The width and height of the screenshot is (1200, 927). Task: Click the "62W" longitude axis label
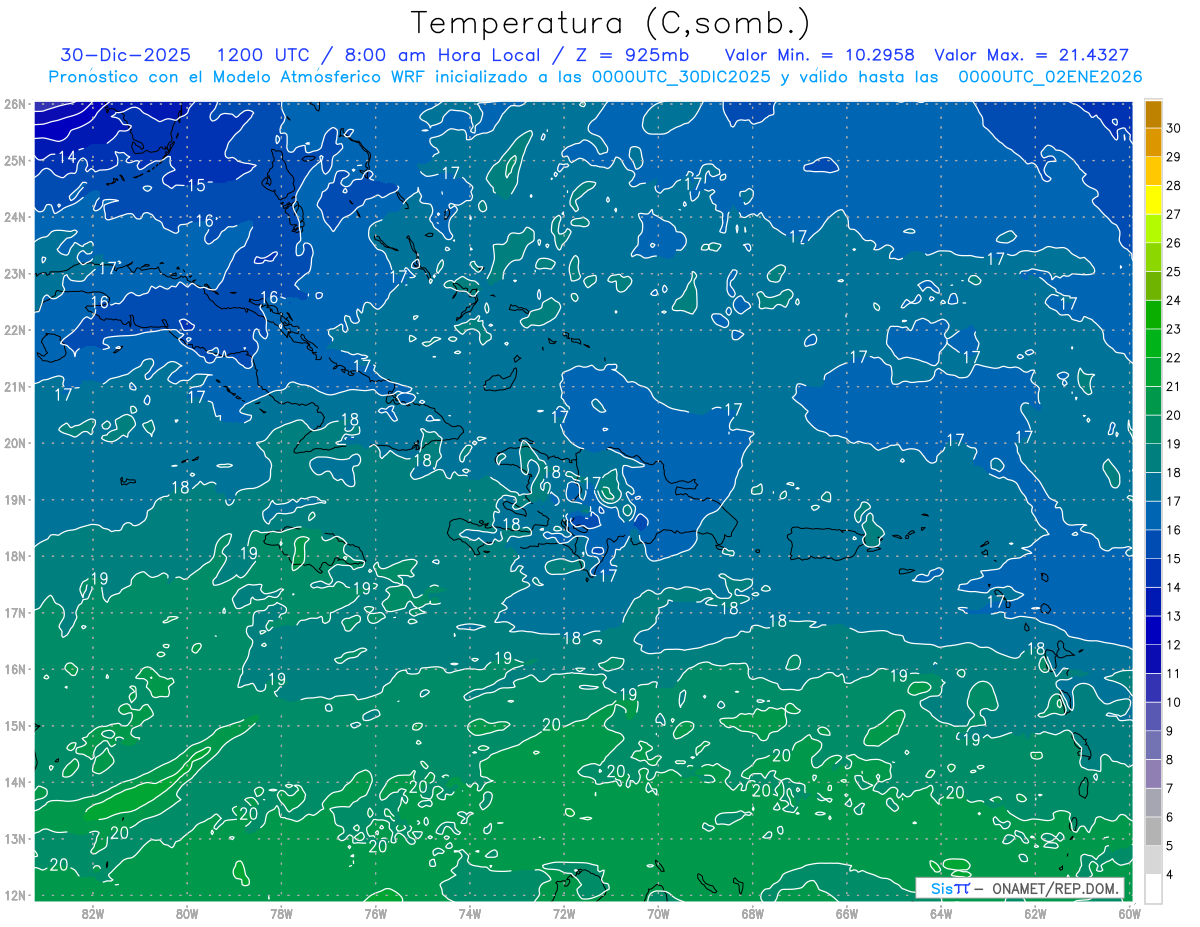tap(1034, 913)
